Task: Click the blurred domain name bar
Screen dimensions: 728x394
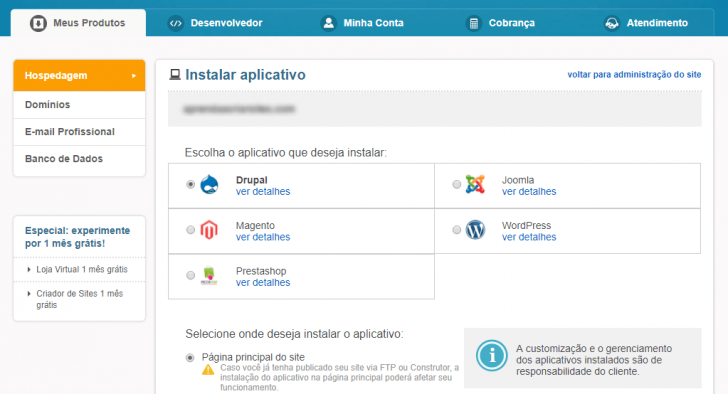Action: 435,109
